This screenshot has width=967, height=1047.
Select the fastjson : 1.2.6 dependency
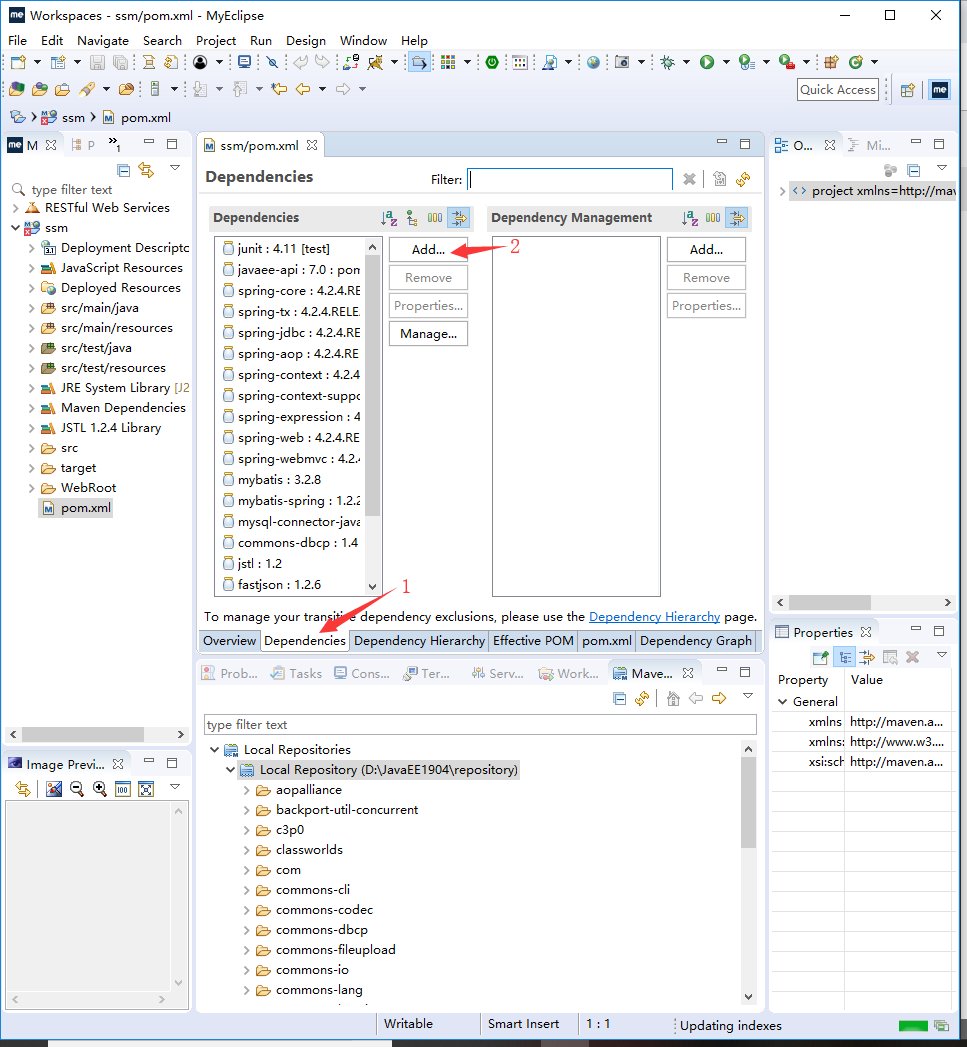tap(279, 585)
